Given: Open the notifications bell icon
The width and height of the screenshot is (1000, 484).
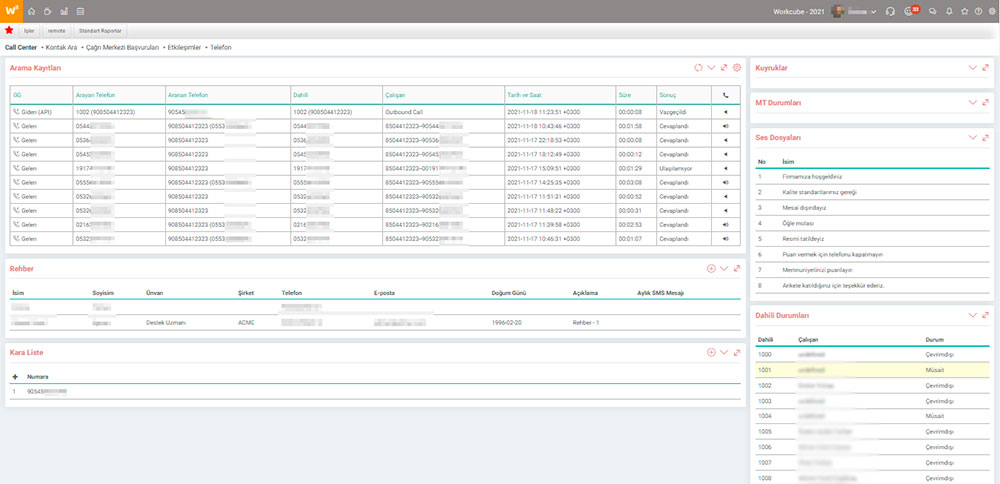Looking at the screenshot, I should point(949,11).
